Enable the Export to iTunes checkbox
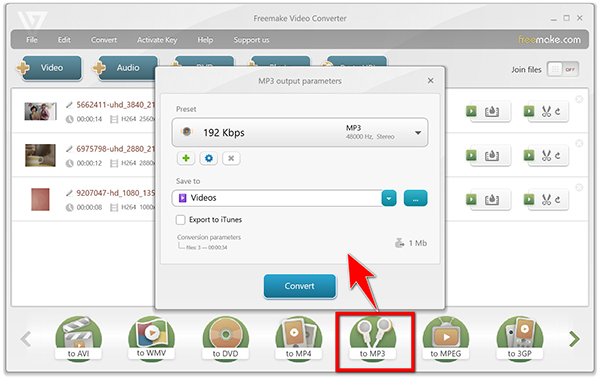The image size is (600, 379). (180, 220)
